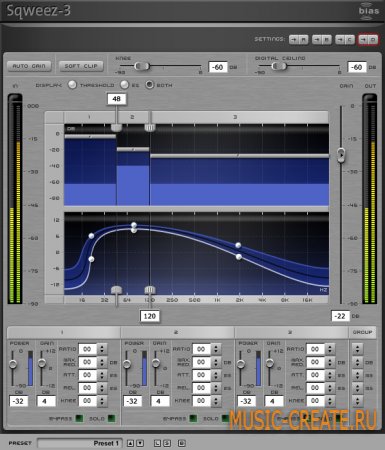Toggle the Auto Gain button

pos(29,66)
